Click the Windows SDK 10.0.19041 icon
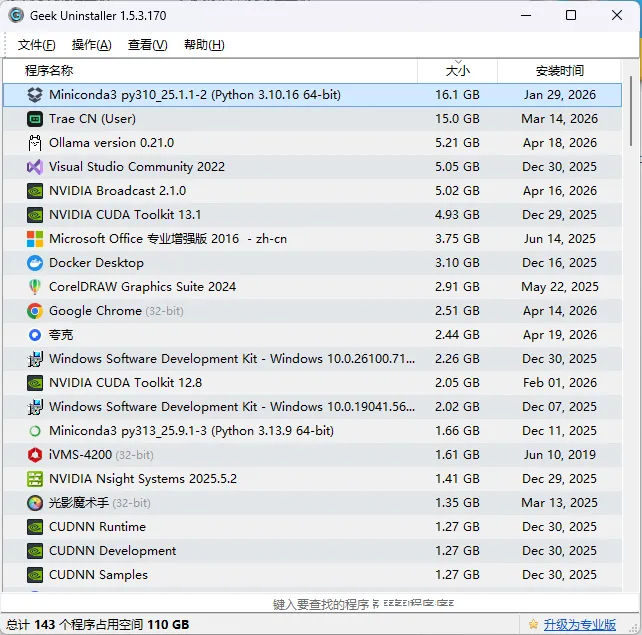Image resolution: width=642 pixels, height=635 pixels. [35, 407]
